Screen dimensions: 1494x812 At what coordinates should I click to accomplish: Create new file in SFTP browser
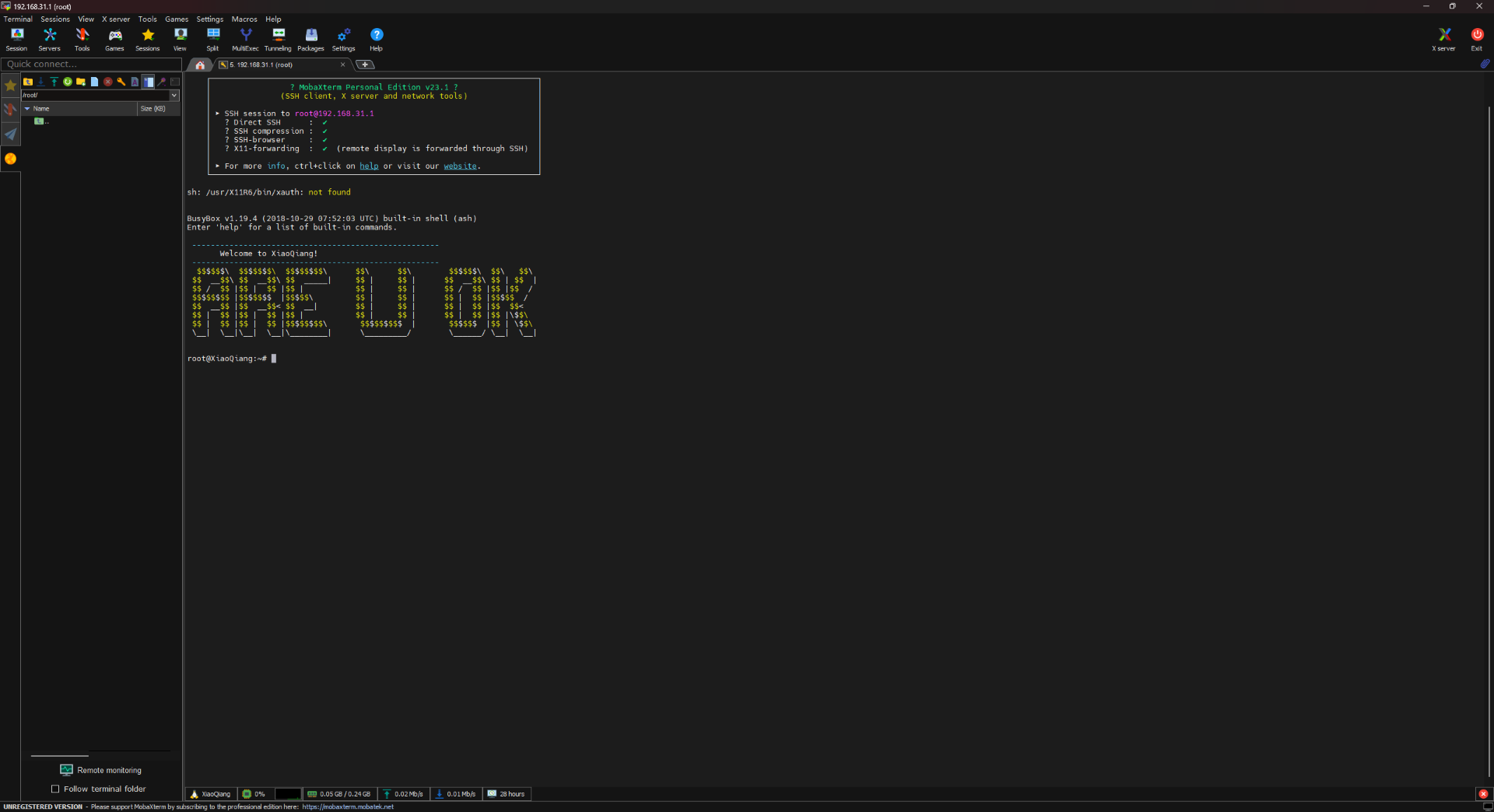pyautogui.click(x=94, y=82)
